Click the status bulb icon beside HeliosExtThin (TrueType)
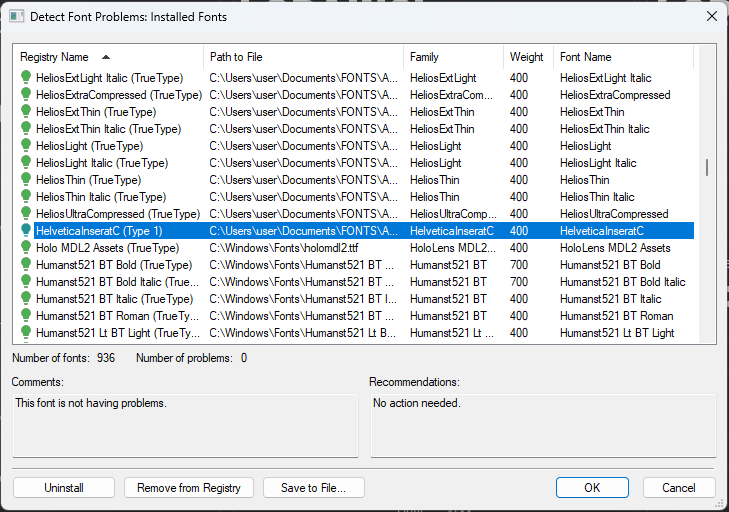Viewport: 729px width, 512px height. click(26, 112)
